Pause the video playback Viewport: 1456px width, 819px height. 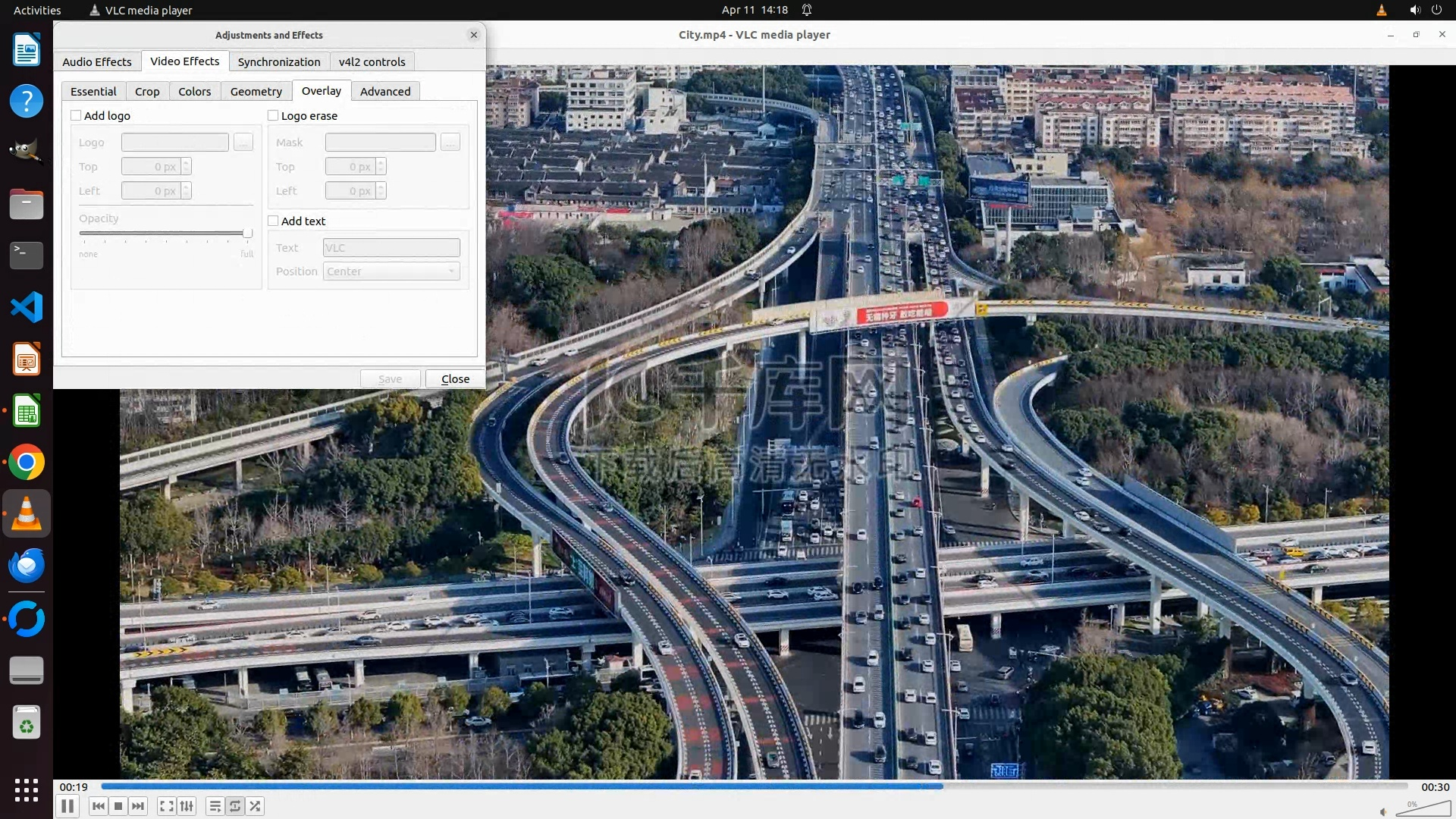pos(67,806)
